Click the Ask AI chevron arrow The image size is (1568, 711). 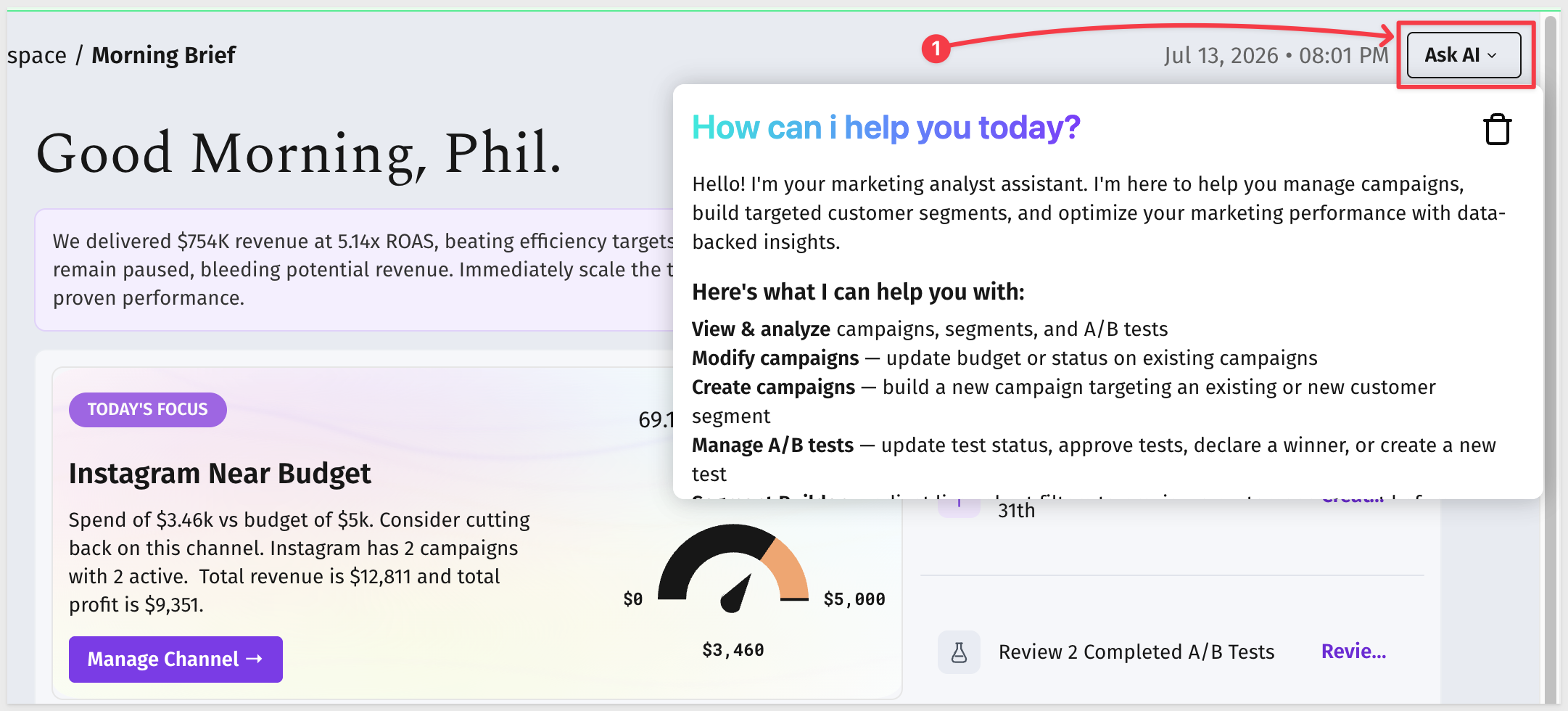coord(1492,56)
